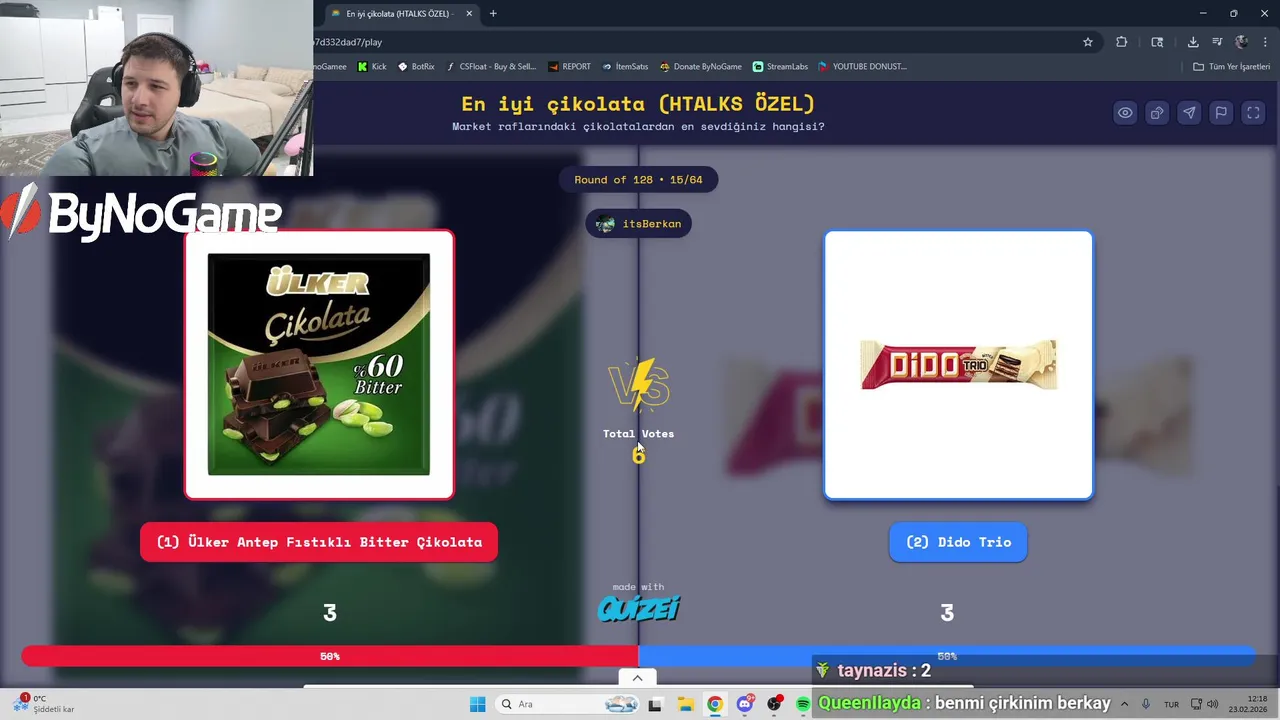Viewport: 1280px width, 720px height.
Task: Click the Dido Trio image card
Action: click(x=958, y=365)
